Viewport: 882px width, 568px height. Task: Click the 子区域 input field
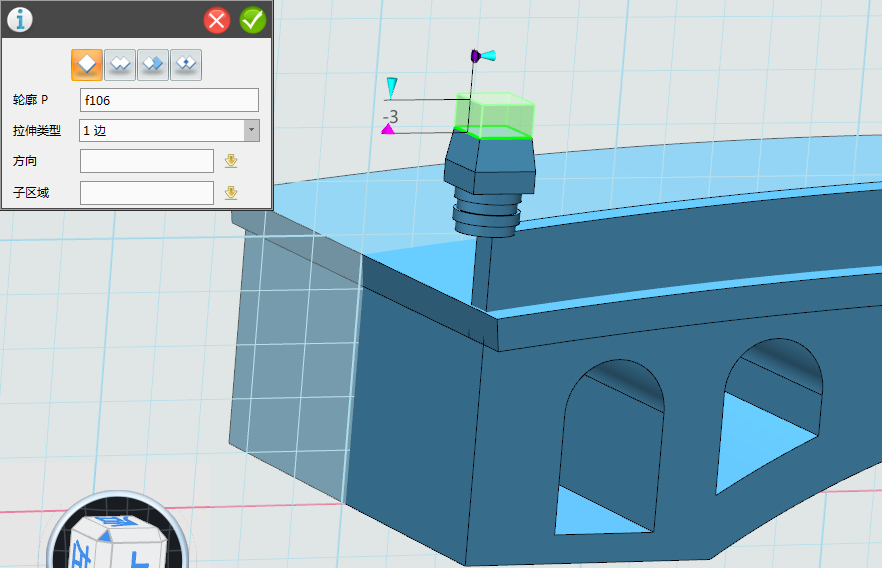147,193
